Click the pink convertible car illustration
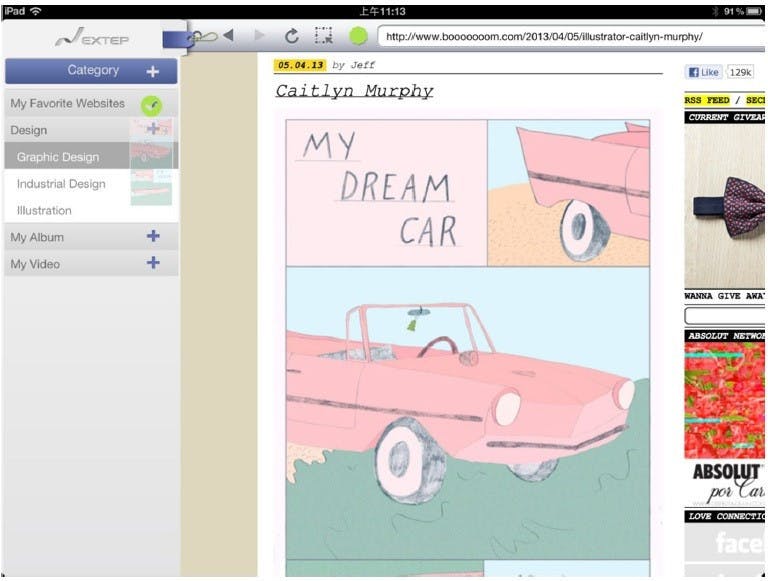 pos(468,413)
